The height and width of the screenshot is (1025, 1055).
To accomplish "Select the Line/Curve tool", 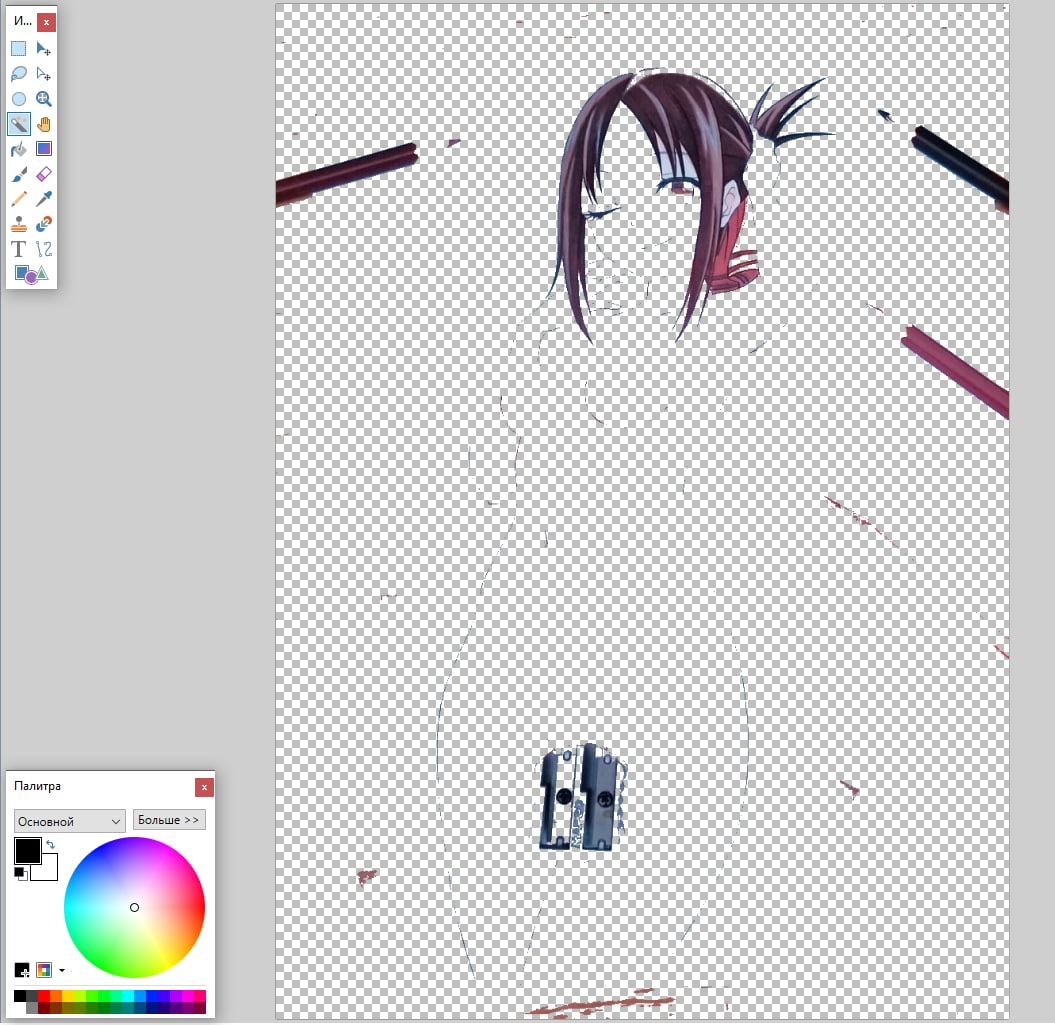I will (x=44, y=249).
